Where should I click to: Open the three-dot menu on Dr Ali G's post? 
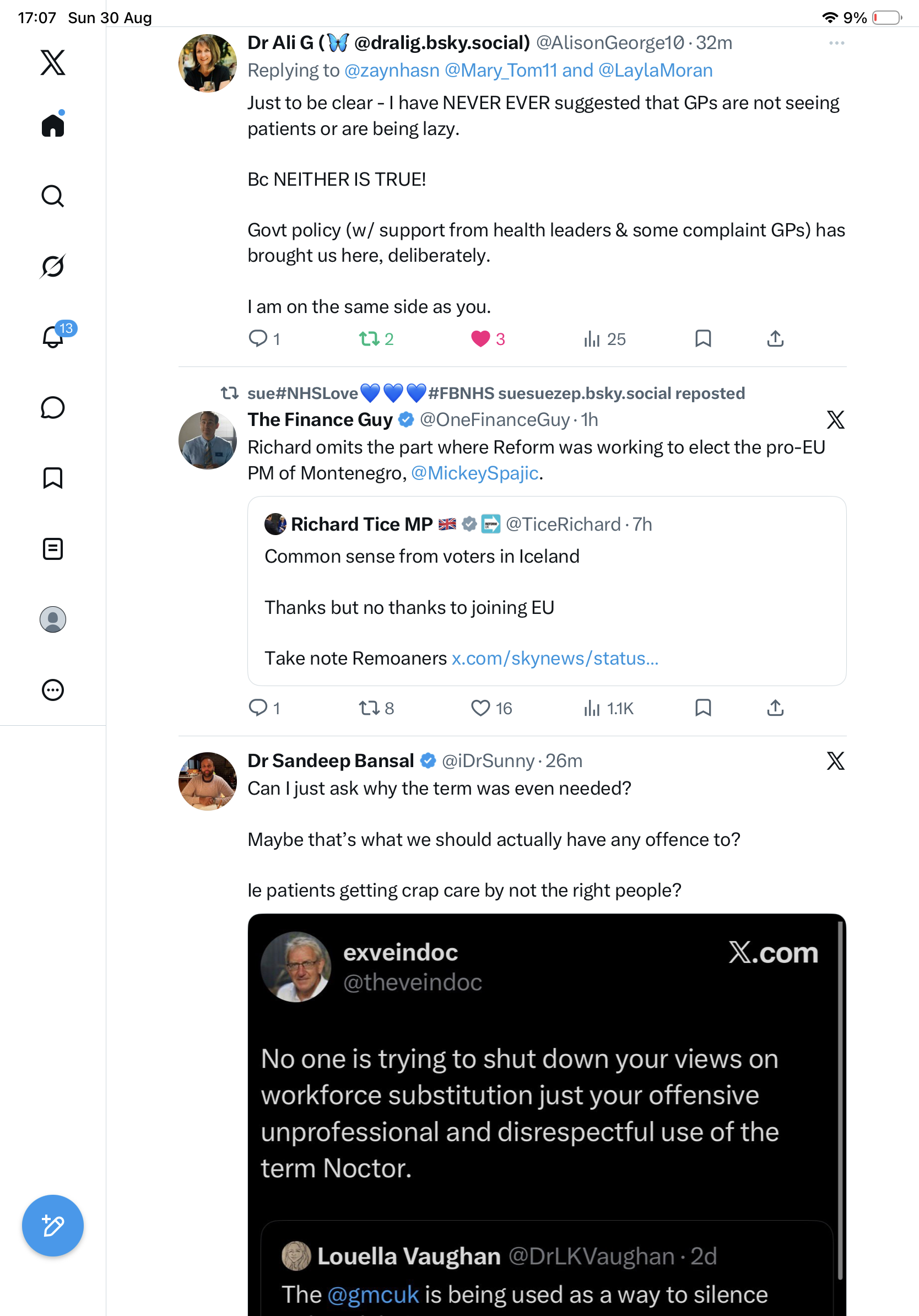pyautogui.click(x=836, y=43)
